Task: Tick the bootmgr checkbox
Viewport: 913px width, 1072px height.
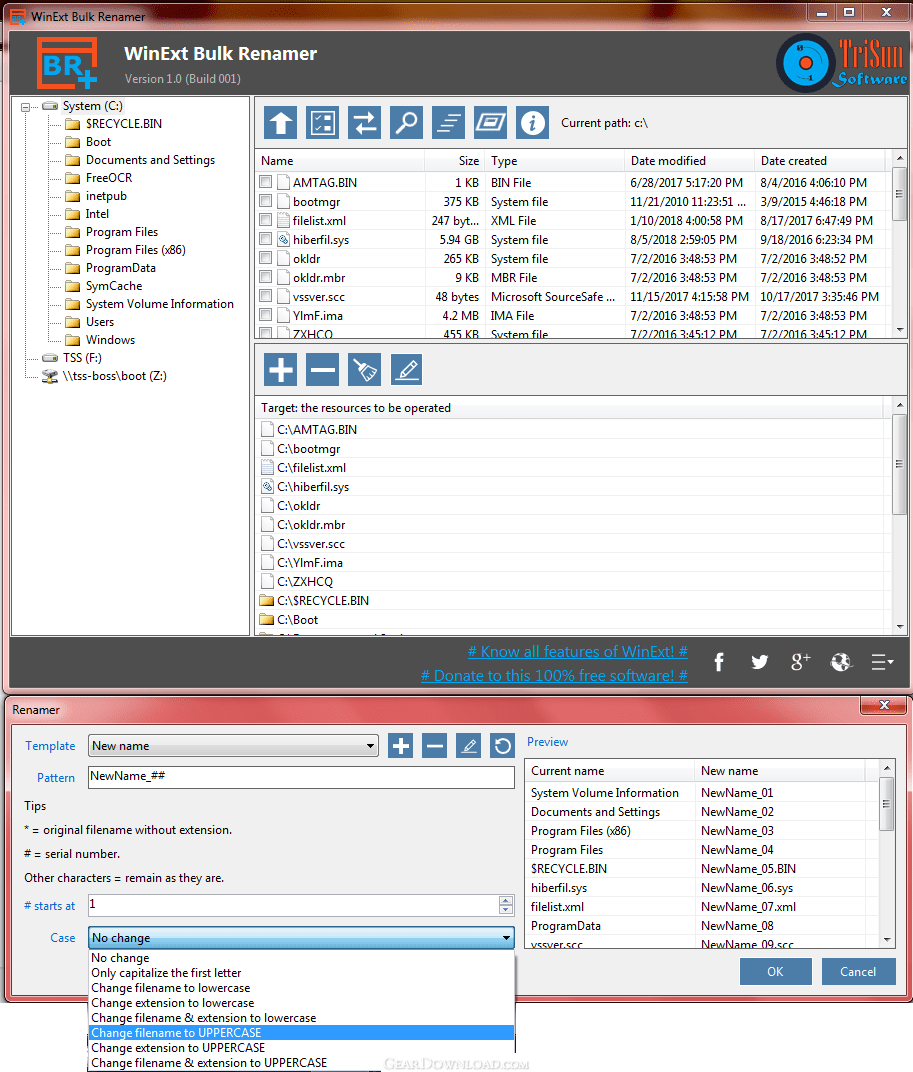Action: (266, 201)
